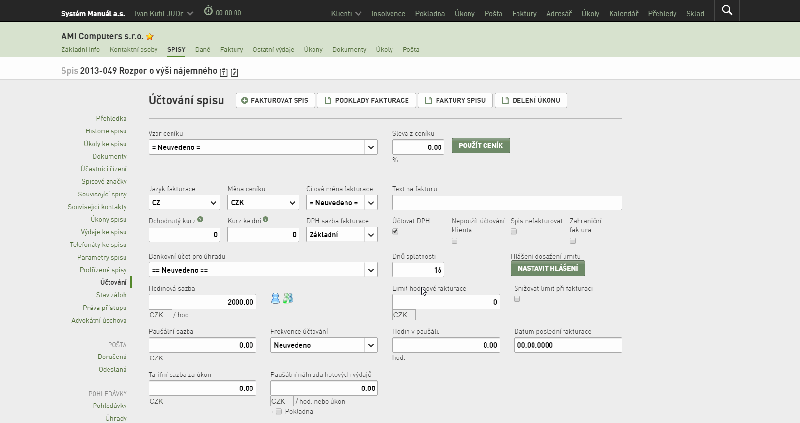Open Historie spisu in the sidebar

[106, 131]
